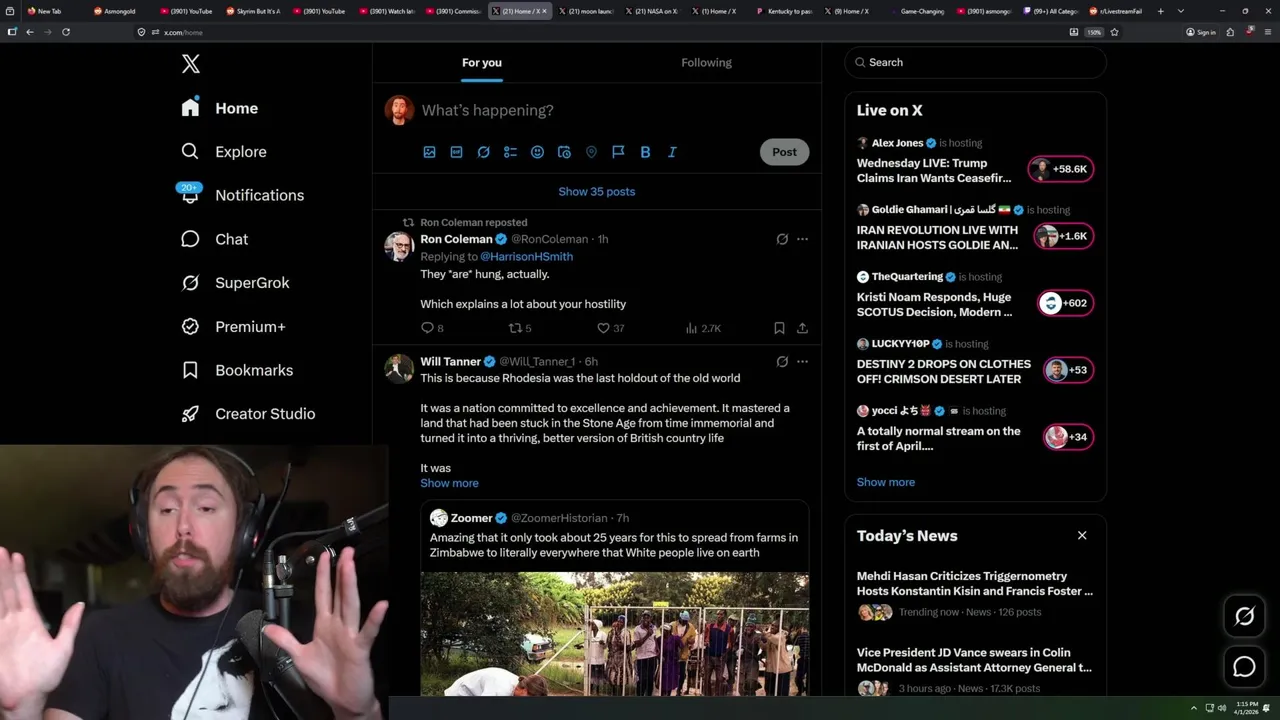Open Premium+ in the sidebar
This screenshot has height=720, width=1280.
(x=233, y=327)
